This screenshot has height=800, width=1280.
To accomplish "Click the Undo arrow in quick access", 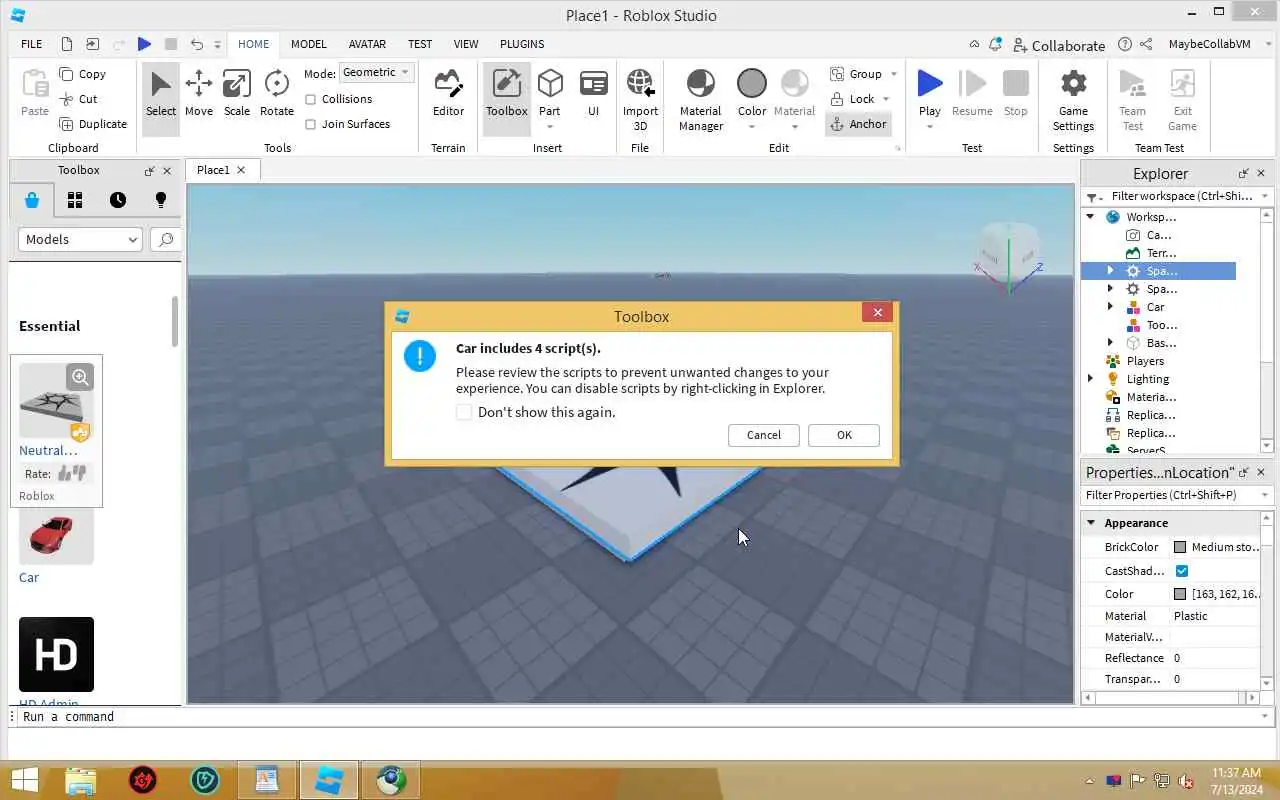I will (x=196, y=44).
